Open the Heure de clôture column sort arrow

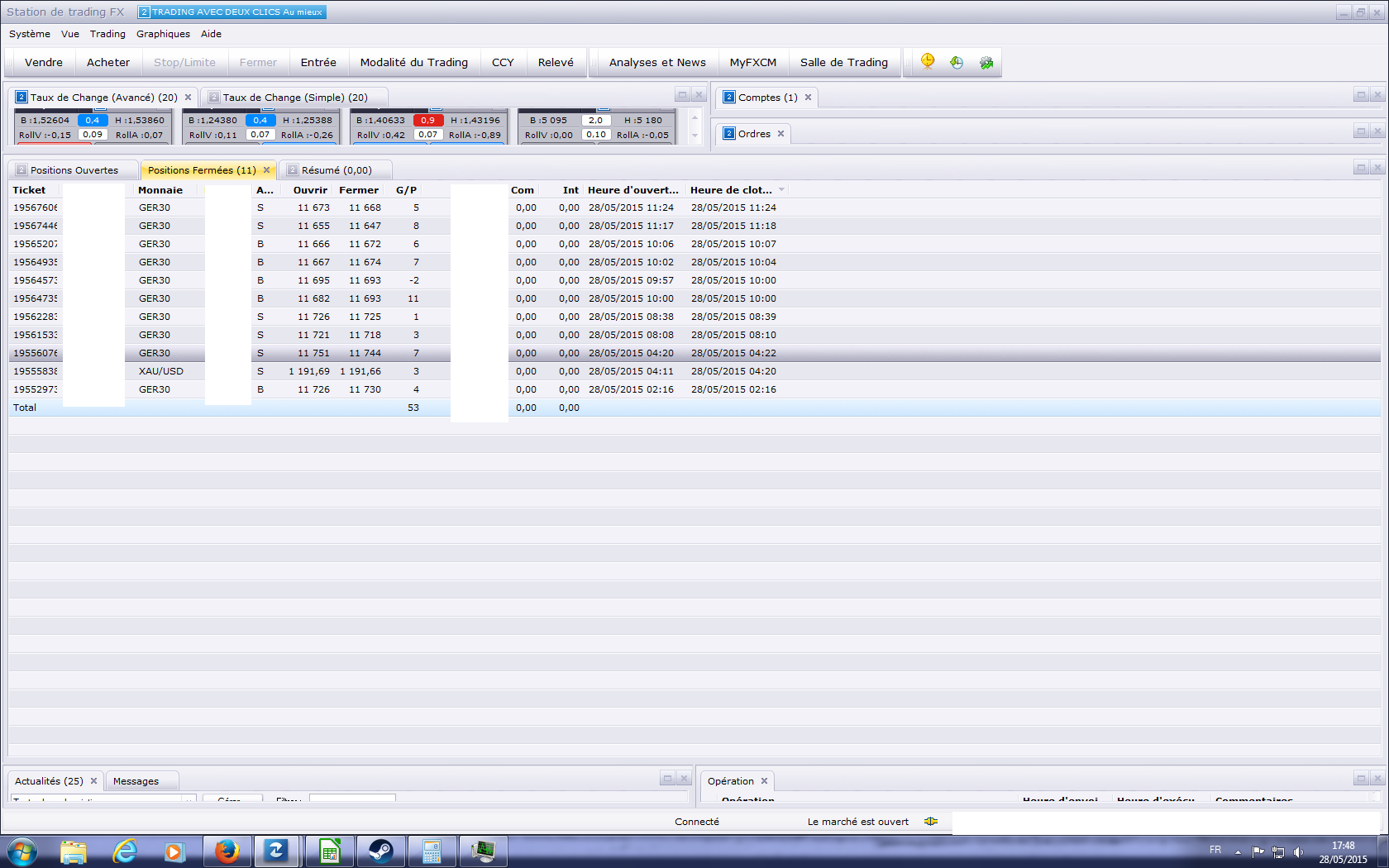click(781, 190)
